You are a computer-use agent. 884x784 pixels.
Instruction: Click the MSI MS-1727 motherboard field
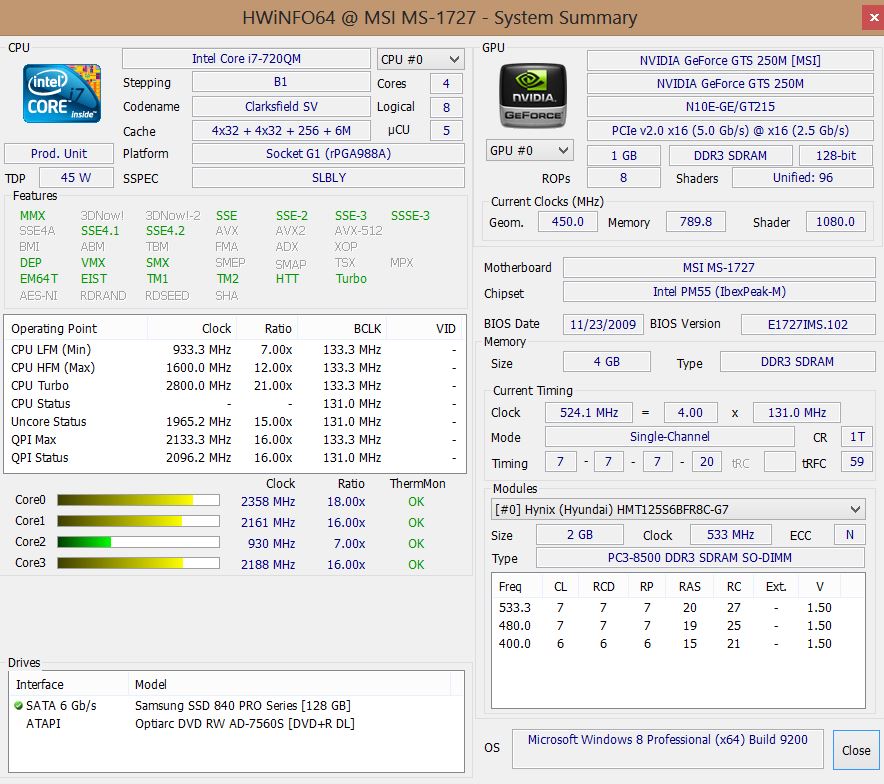pyautogui.click(x=719, y=267)
